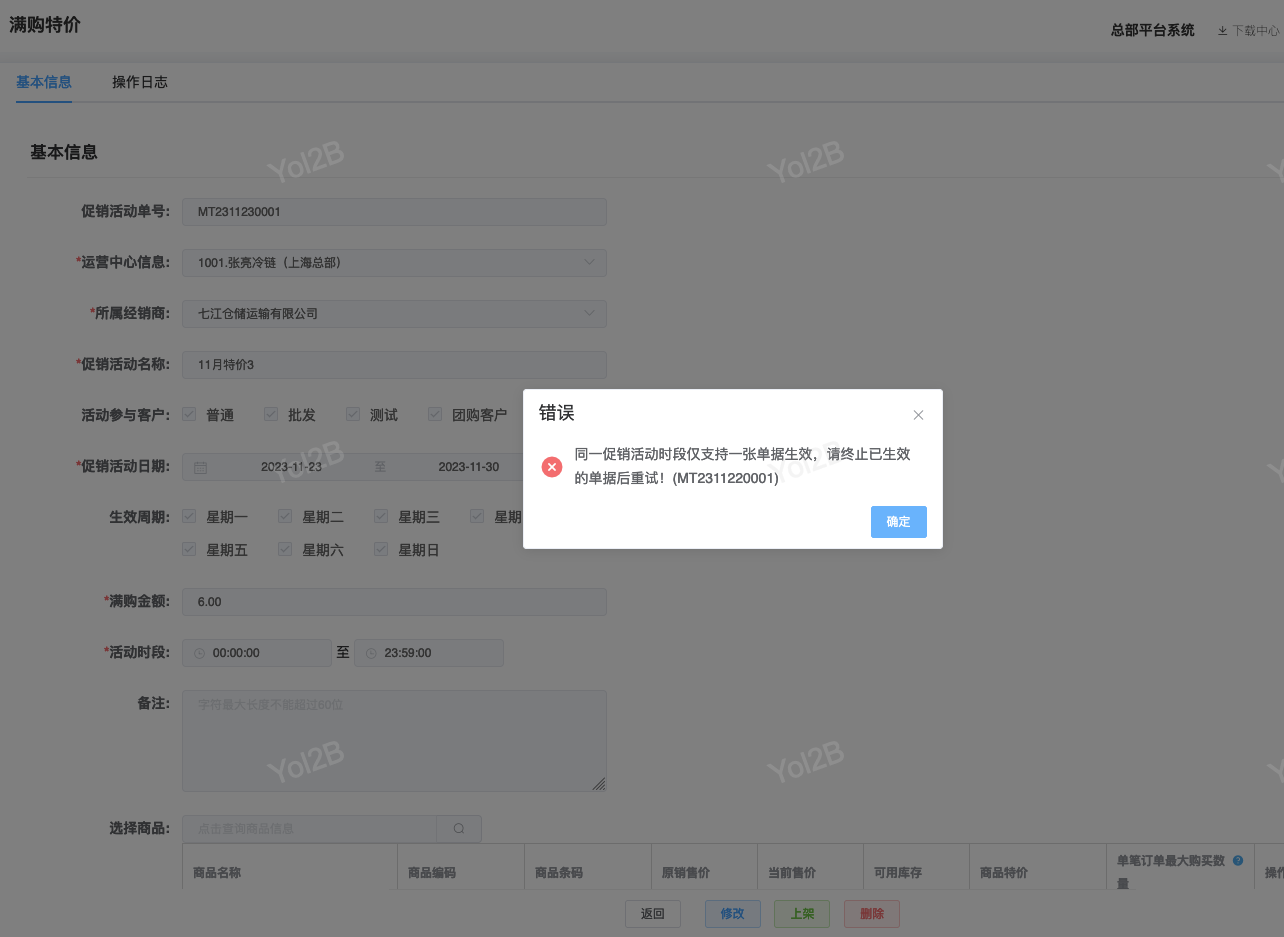Click the magnifier search icon for 选择商品
The width and height of the screenshot is (1284, 937).
tap(459, 829)
